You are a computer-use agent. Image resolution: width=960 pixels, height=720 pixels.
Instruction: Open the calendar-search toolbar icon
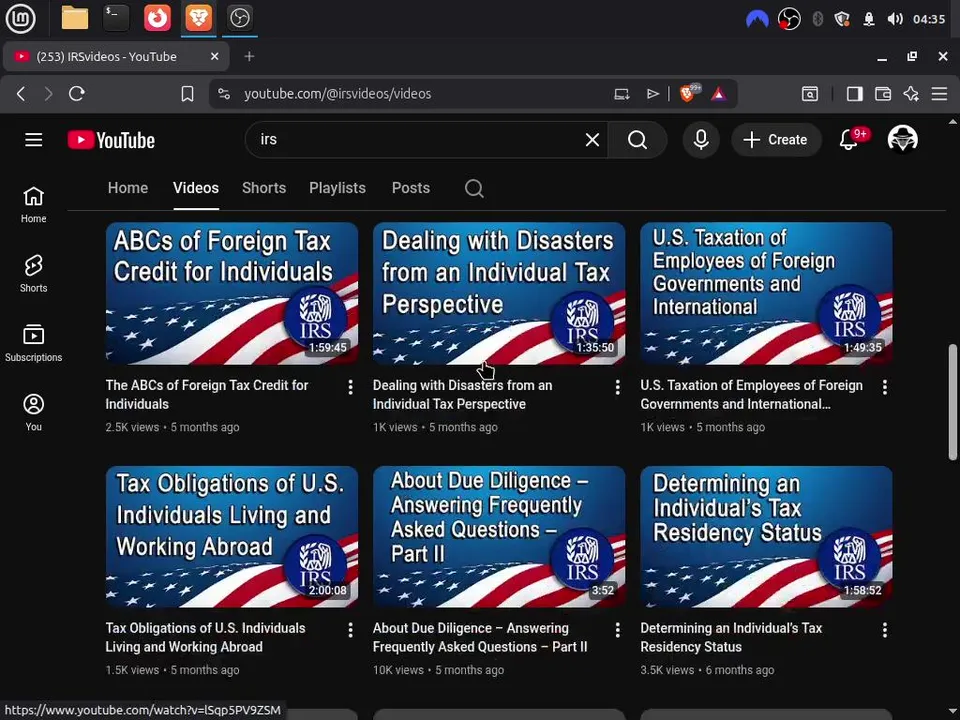809,94
